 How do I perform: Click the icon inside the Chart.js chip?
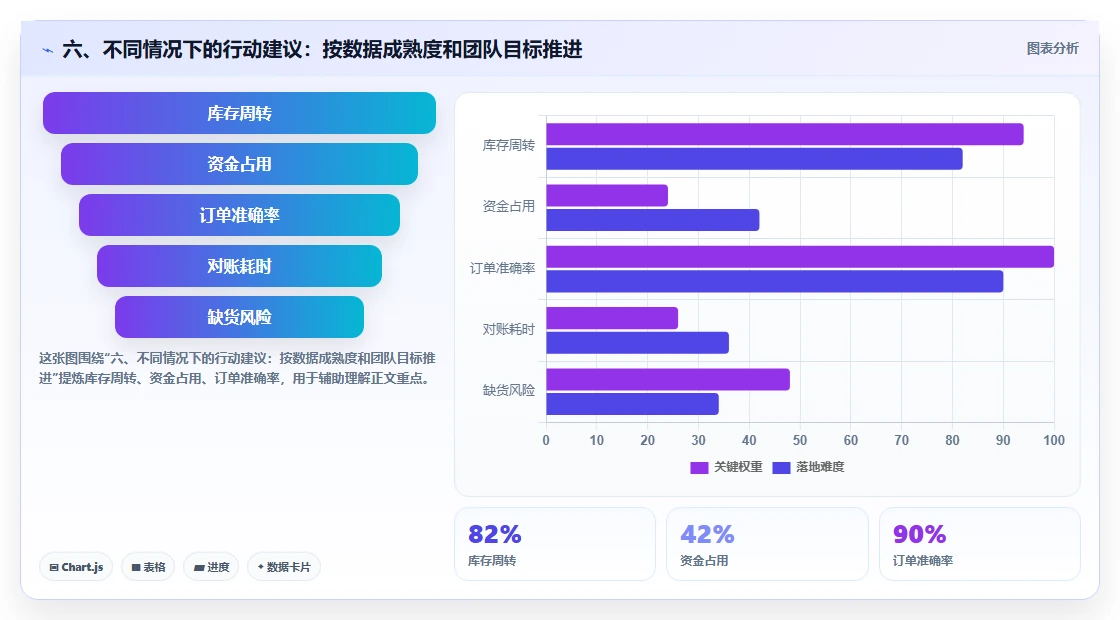pos(54,568)
